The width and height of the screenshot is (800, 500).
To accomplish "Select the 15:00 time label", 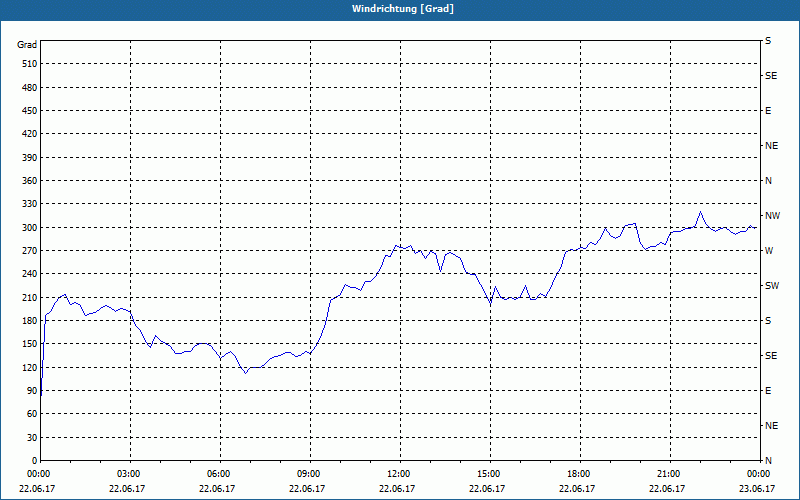I will (487, 473).
